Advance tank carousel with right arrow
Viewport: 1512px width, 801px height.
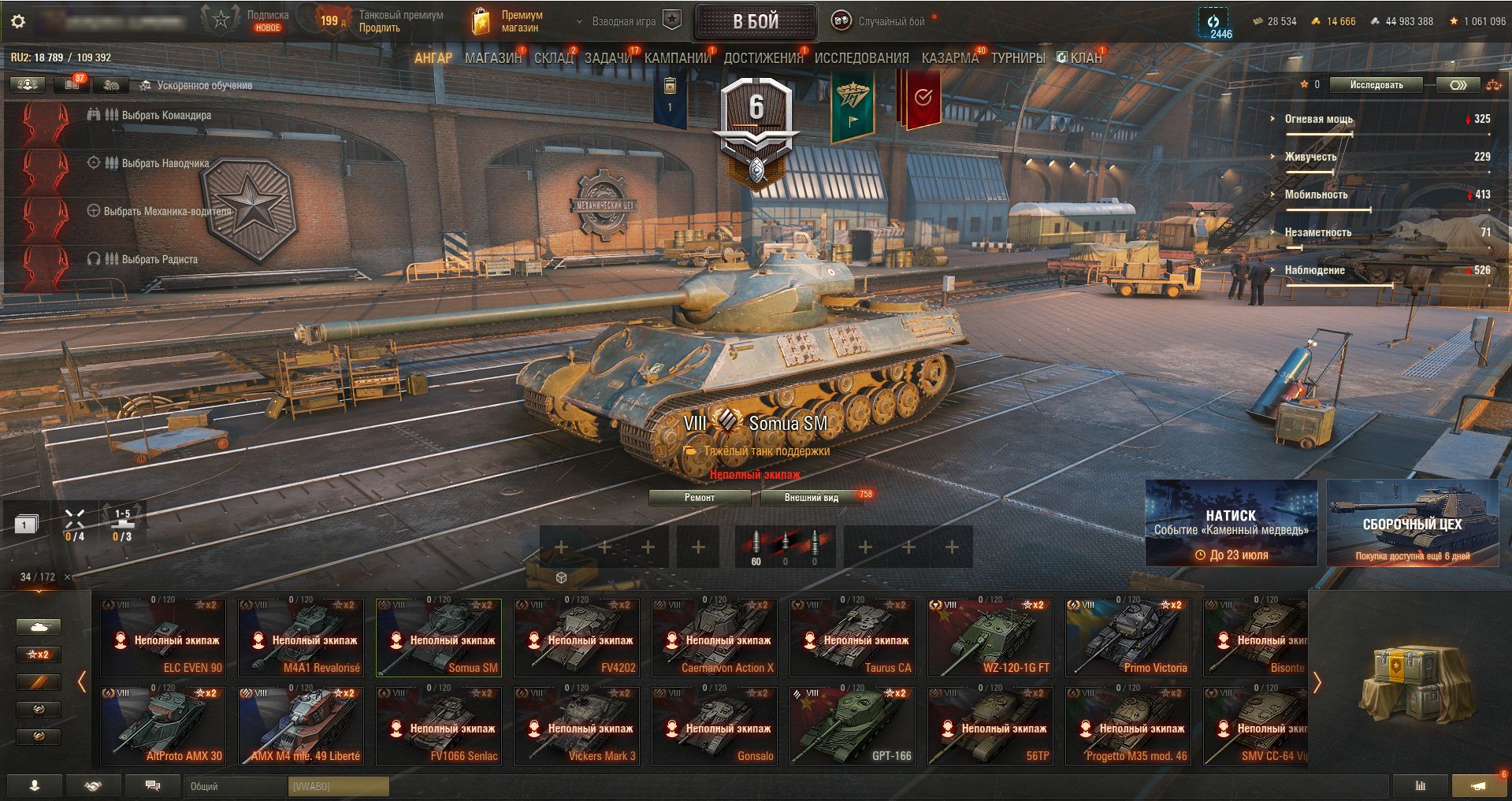(x=1317, y=682)
